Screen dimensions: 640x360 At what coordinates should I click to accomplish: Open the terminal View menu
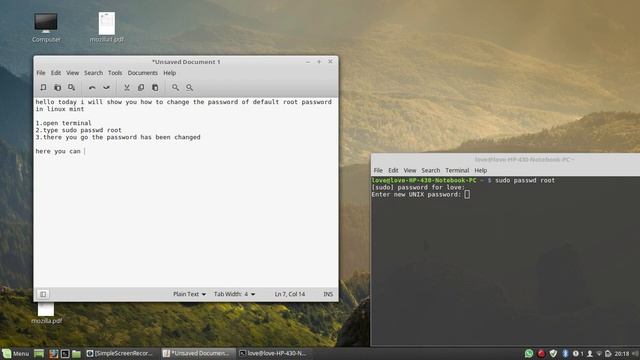point(410,170)
